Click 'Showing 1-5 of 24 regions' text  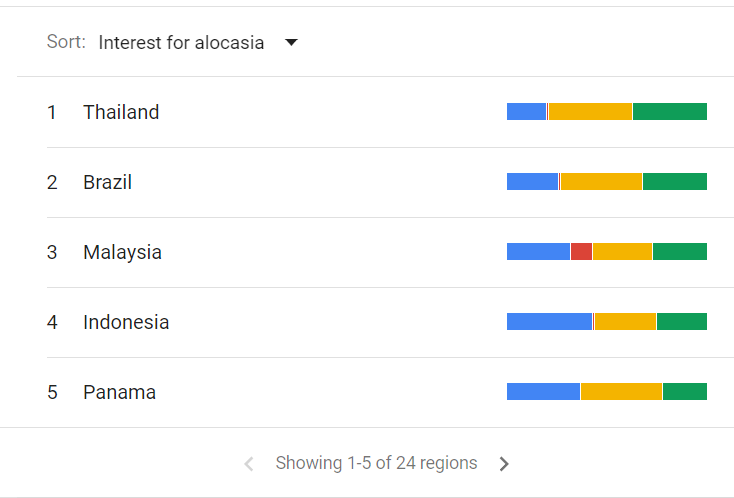click(376, 464)
